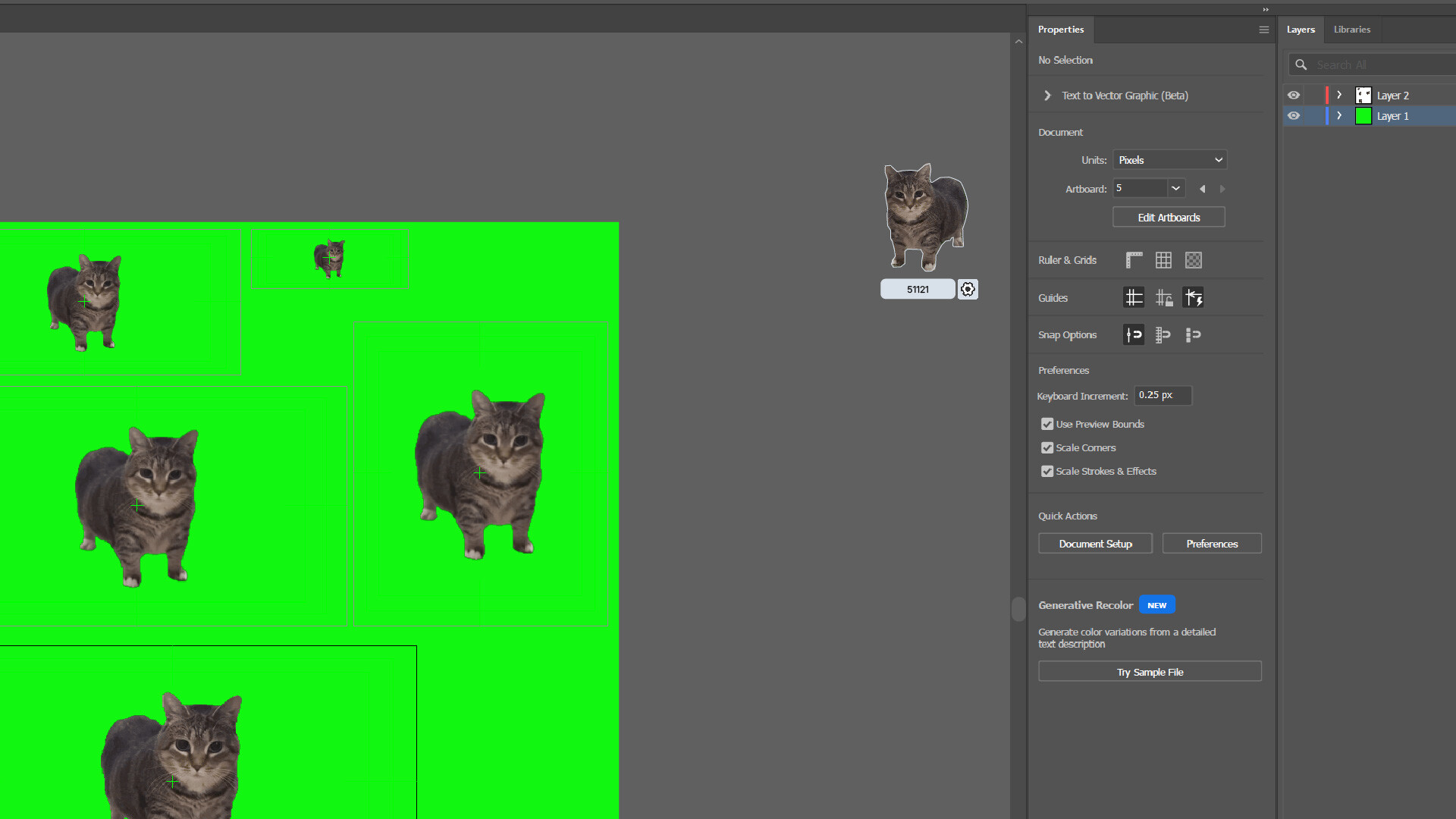
Task: Click the Edit Artboards button
Action: [1169, 217]
